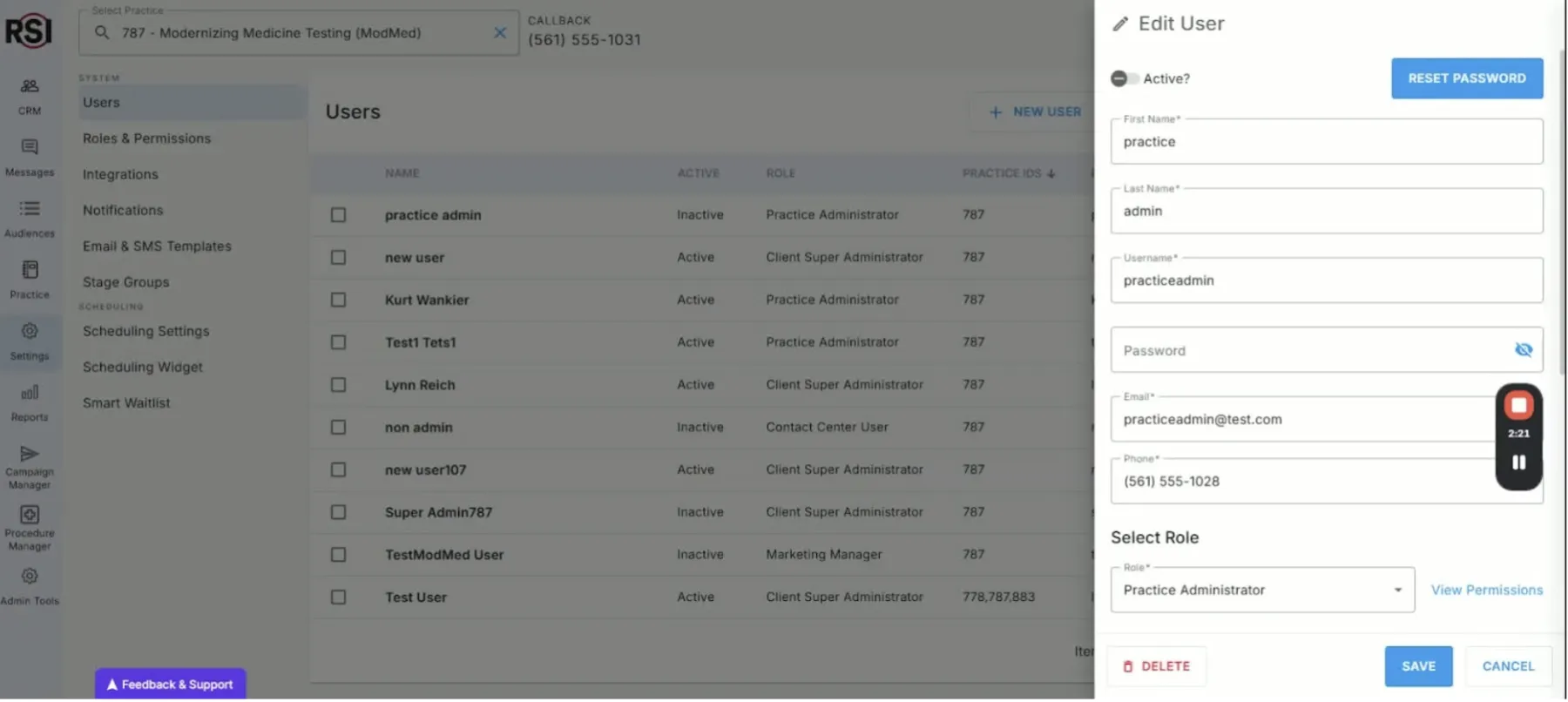Image resolution: width=1568 pixels, height=702 pixels.
Task: Open the View Permissions link
Action: 1486,591
